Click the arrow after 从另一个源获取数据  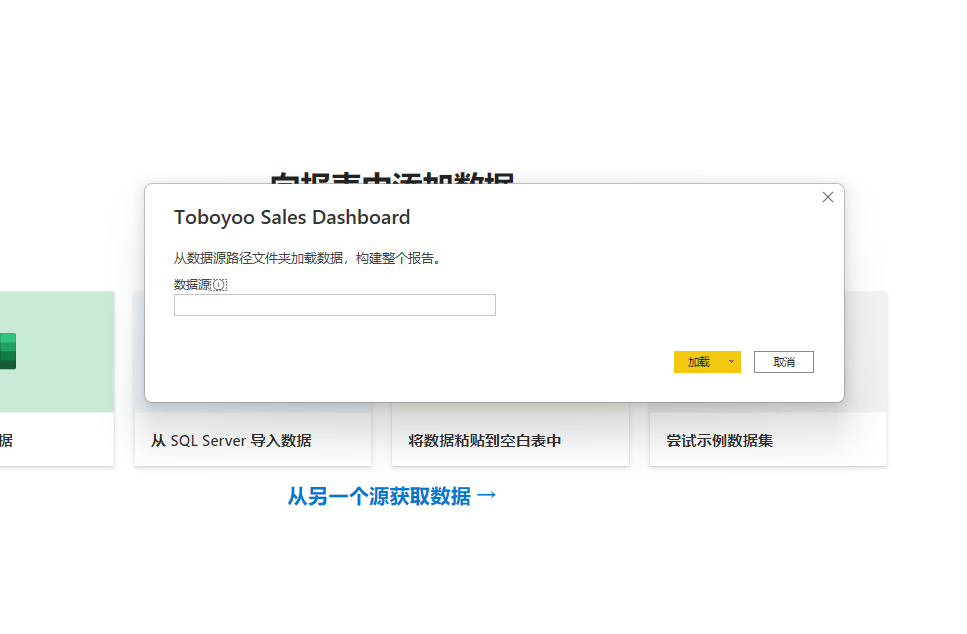(x=487, y=495)
